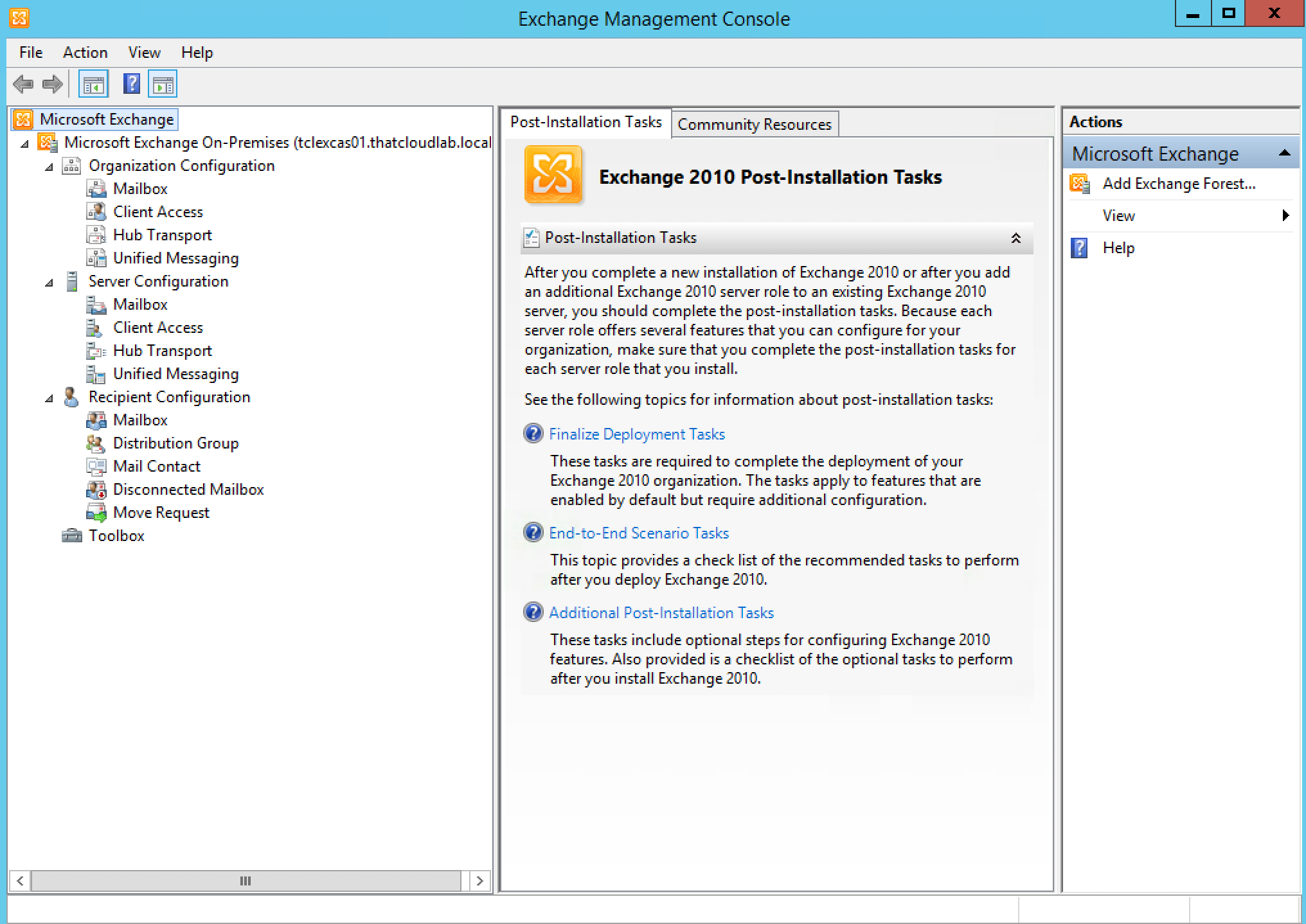1306x924 pixels.
Task: Click the horizontal scrollbar right arrow
Action: pos(479,880)
